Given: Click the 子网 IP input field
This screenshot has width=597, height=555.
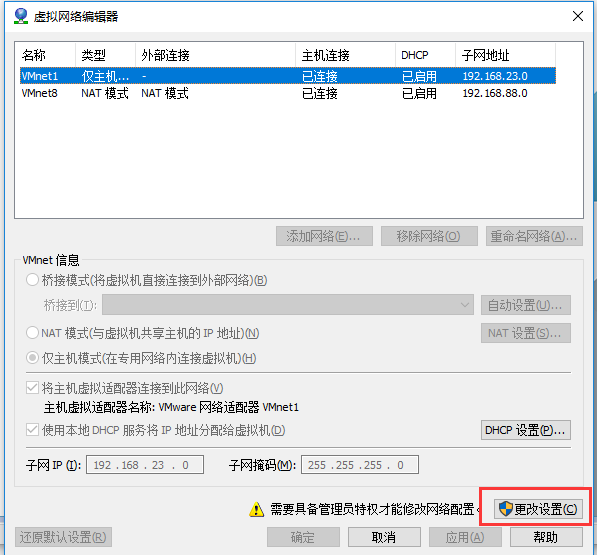Looking at the screenshot, I should point(145,465).
